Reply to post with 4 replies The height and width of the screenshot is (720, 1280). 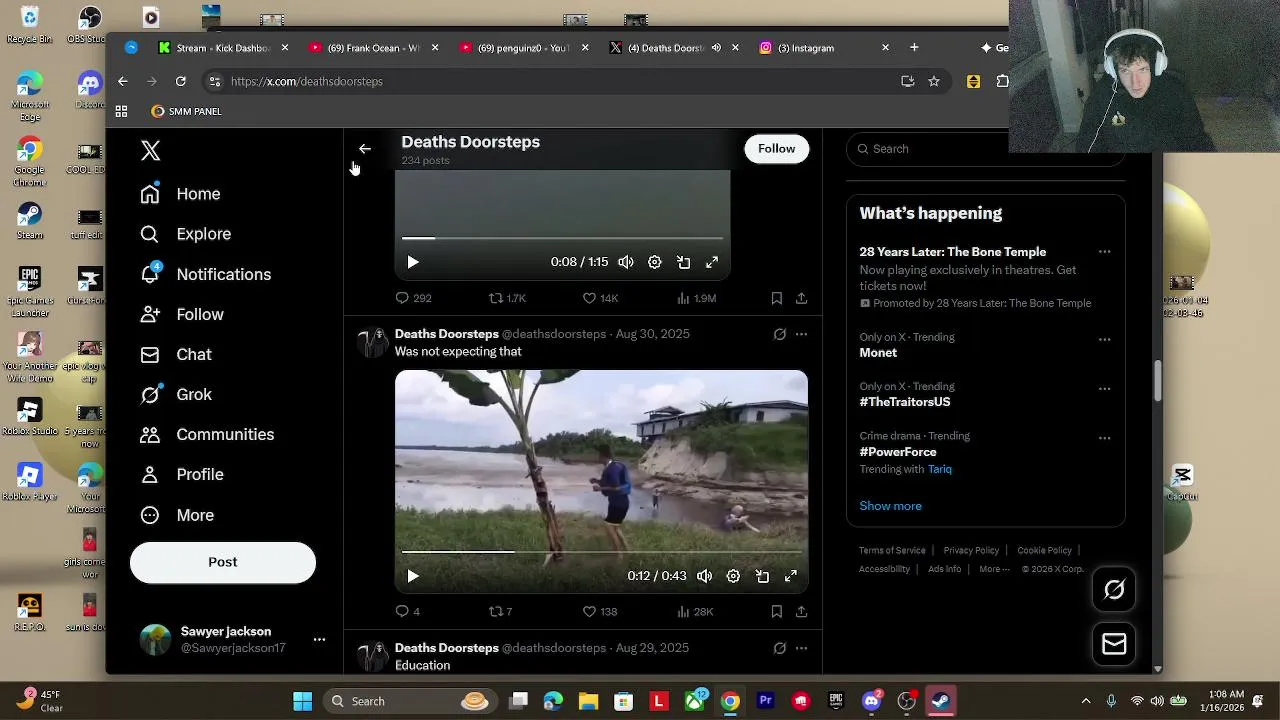(x=407, y=611)
